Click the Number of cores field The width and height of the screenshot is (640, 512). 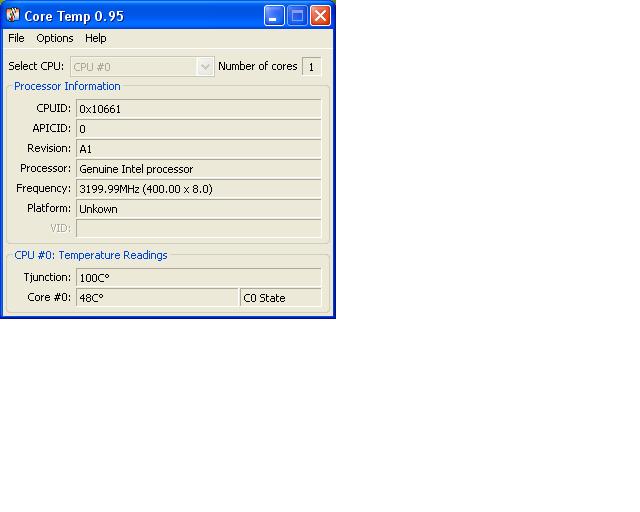click(311, 67)
